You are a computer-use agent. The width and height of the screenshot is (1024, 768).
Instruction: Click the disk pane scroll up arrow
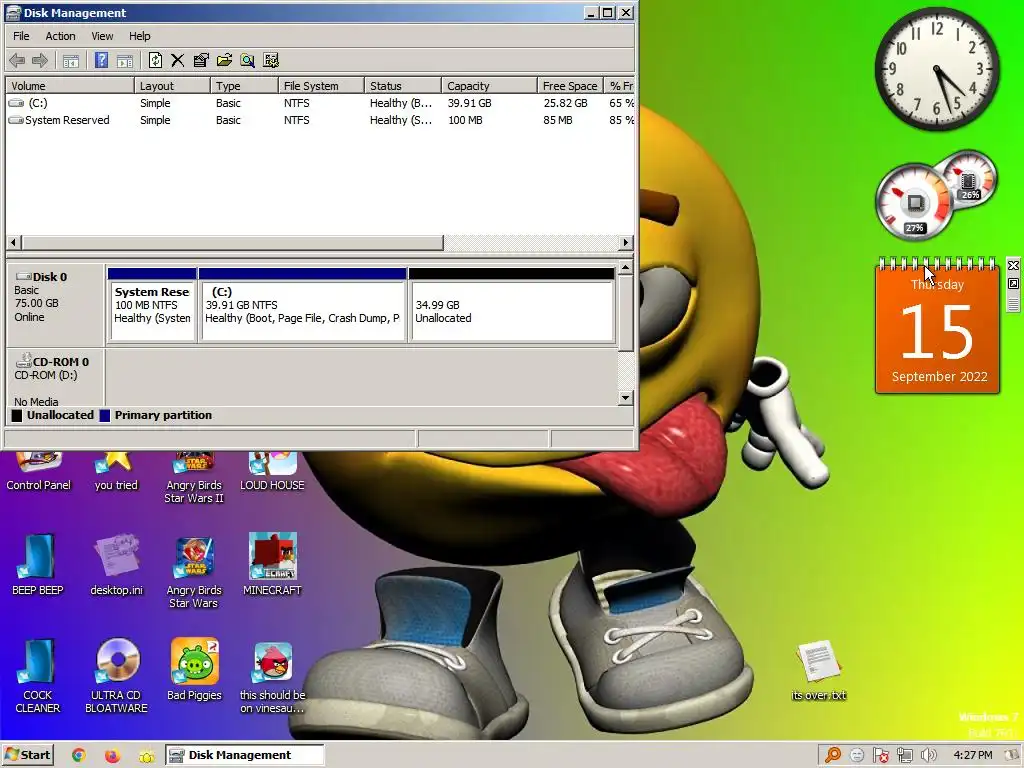pyautogui.click(x=626, y=268)
